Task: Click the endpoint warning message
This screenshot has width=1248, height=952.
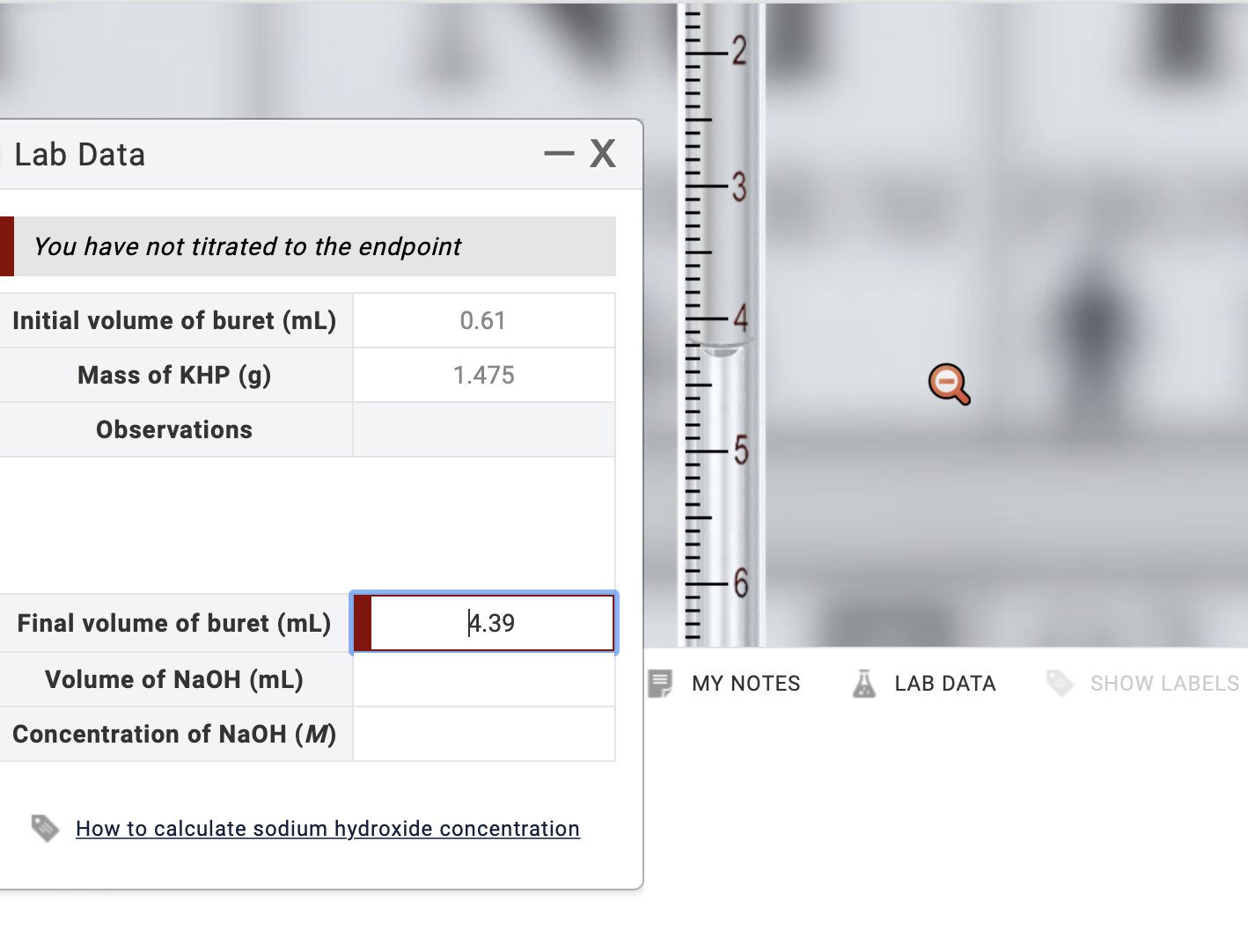Action: (x=247, y=246)
